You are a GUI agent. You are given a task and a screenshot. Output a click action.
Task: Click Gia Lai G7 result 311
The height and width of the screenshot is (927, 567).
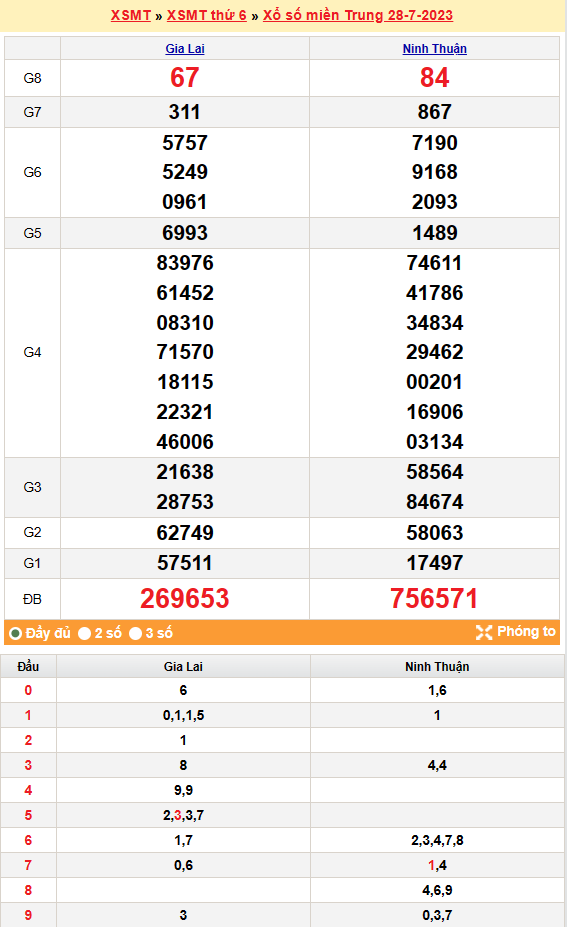coord(184,112)
